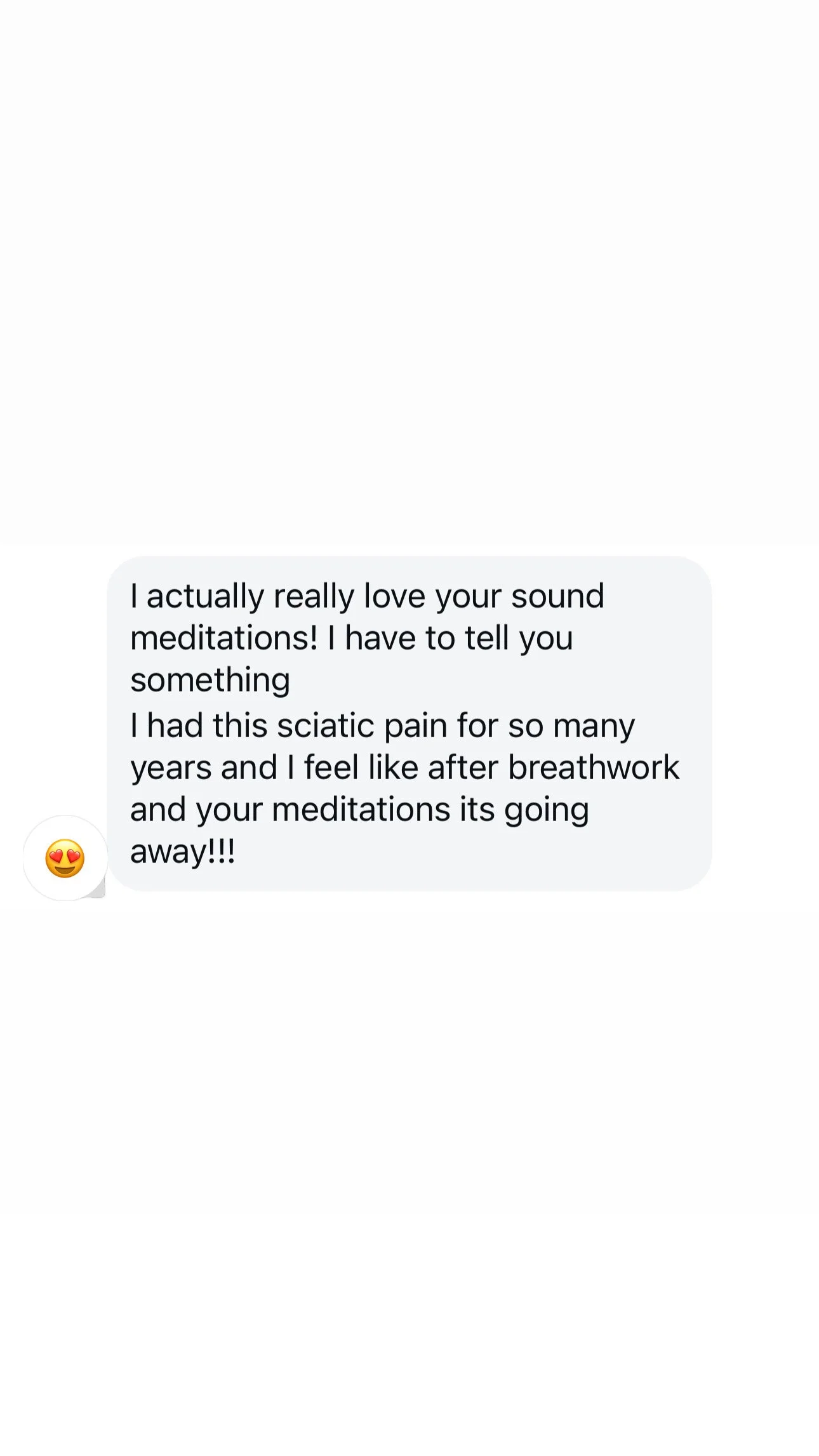The image size is (819, 1456).
Task: Click the word "actually" on the first line
Action: point(205,598)
